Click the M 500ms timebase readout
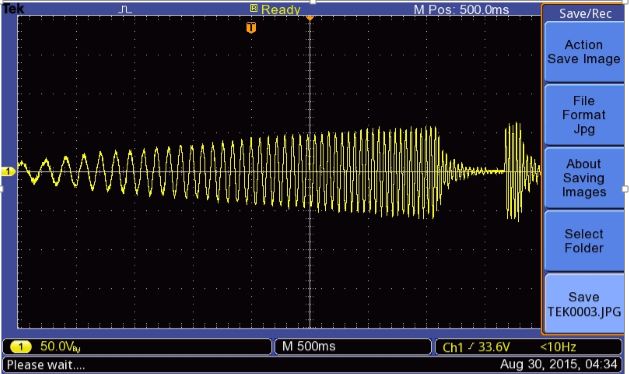Viewport: 629px width, 374px height. (308, 346)
